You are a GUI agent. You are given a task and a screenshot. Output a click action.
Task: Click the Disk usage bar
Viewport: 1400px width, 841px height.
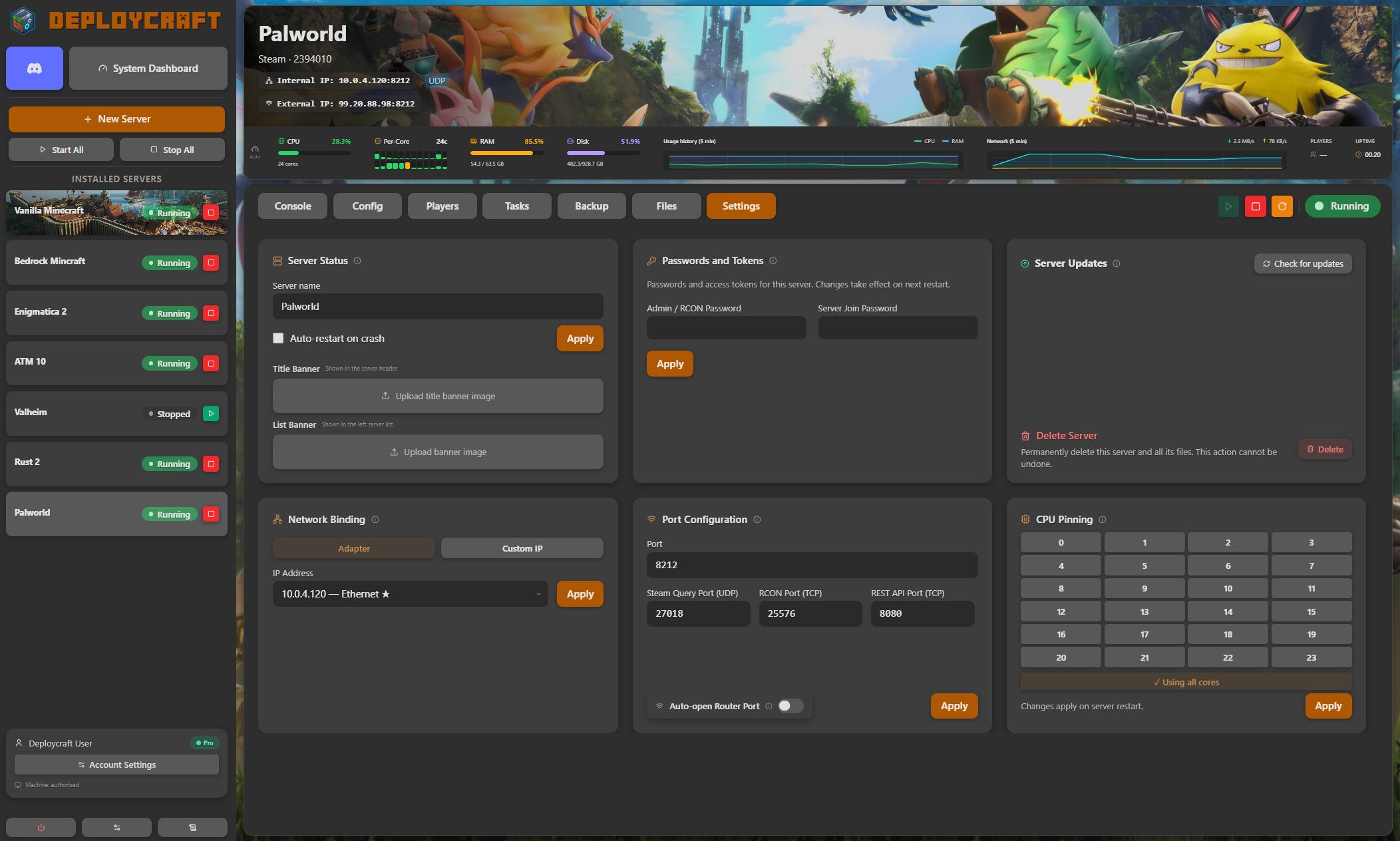[x=604, y=153]
